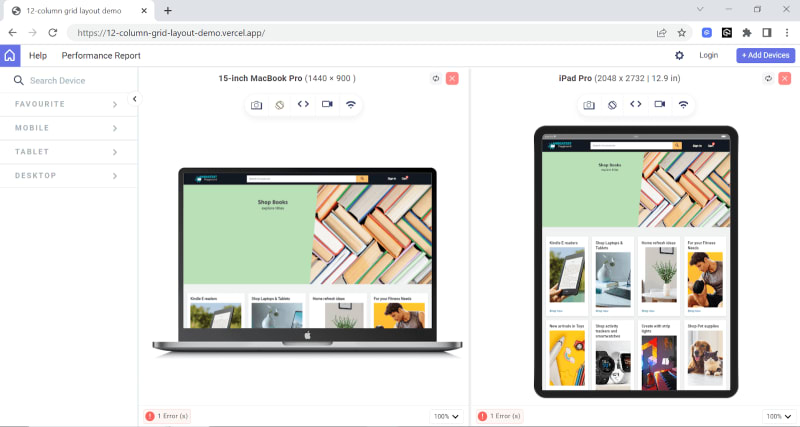Reload the MacBook Pro device panel
This screenshot has width=800, height=427.
[436, 78]
